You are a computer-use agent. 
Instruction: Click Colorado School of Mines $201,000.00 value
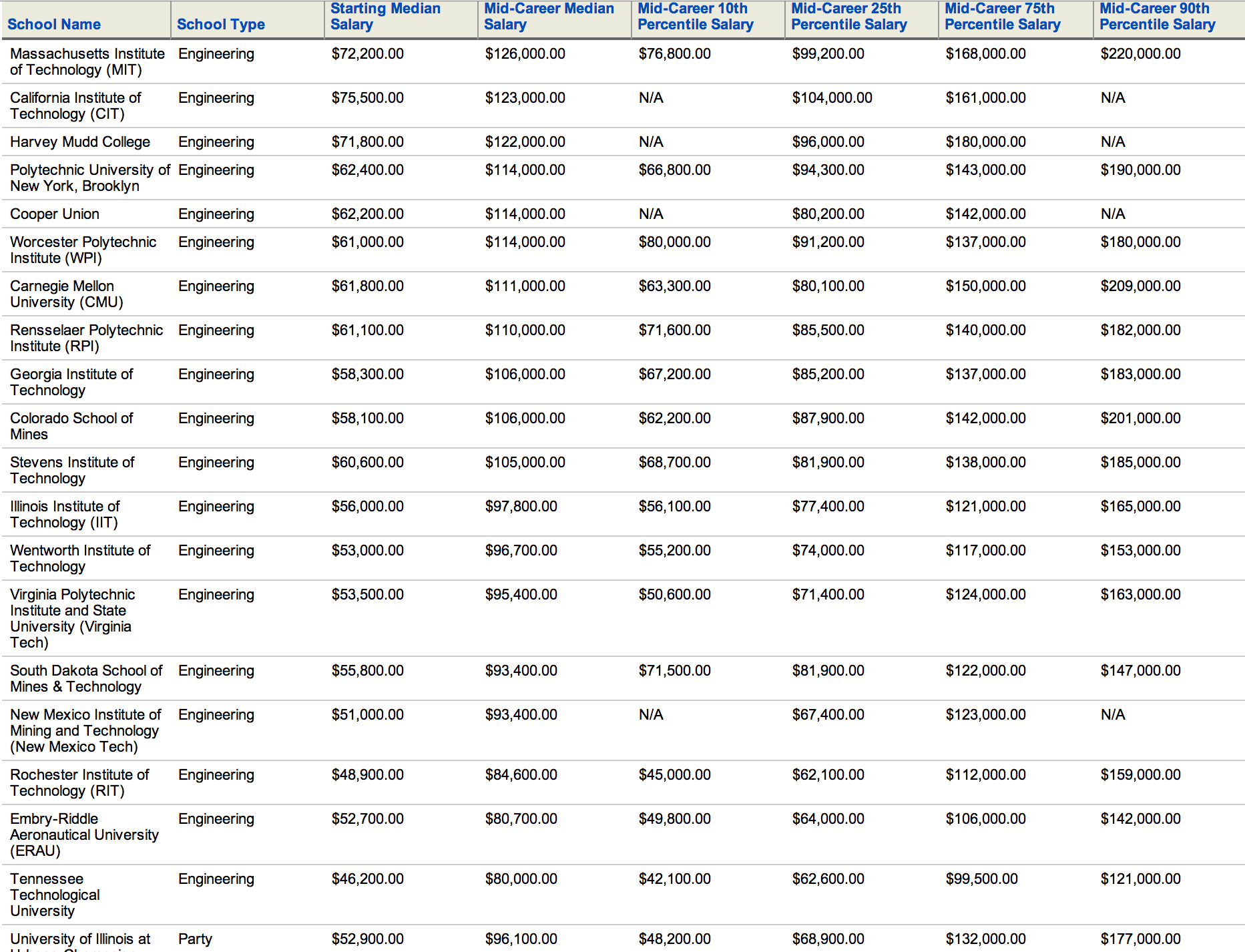click(x=1141, y=418)
